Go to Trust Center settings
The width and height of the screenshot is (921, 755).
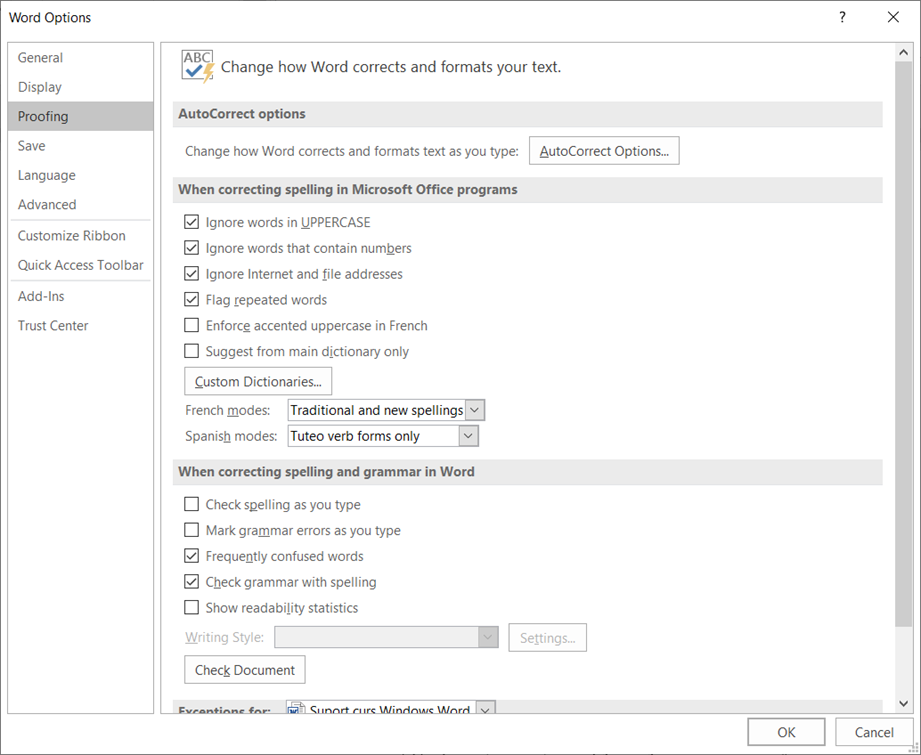click(x=53, y=326)
